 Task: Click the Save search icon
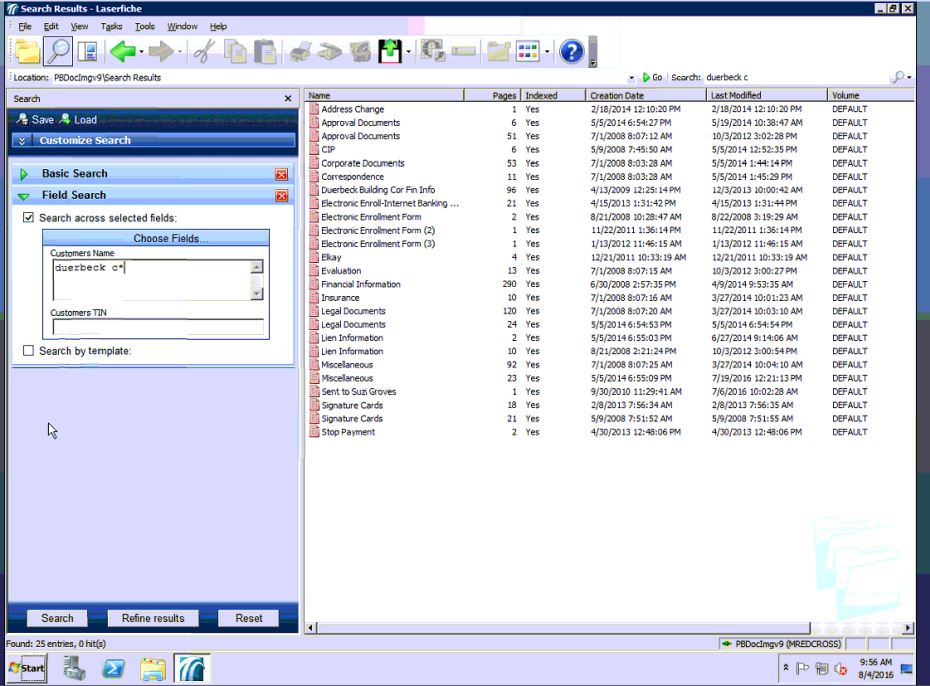(x=34, y=120)
